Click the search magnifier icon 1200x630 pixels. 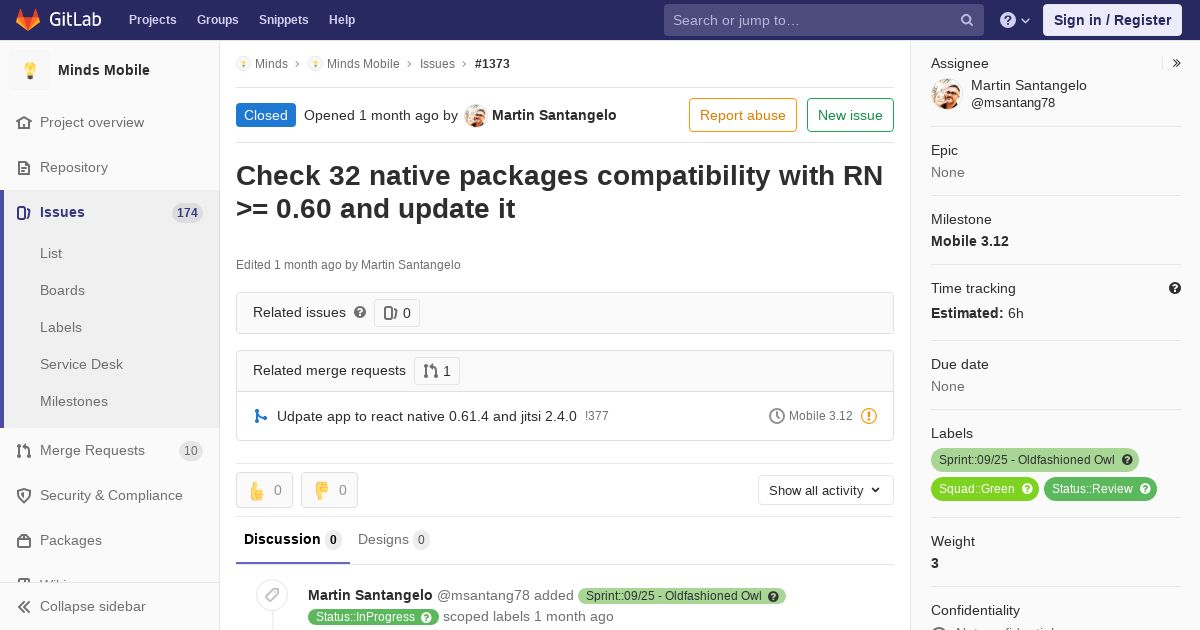click(x=967, y=20)
